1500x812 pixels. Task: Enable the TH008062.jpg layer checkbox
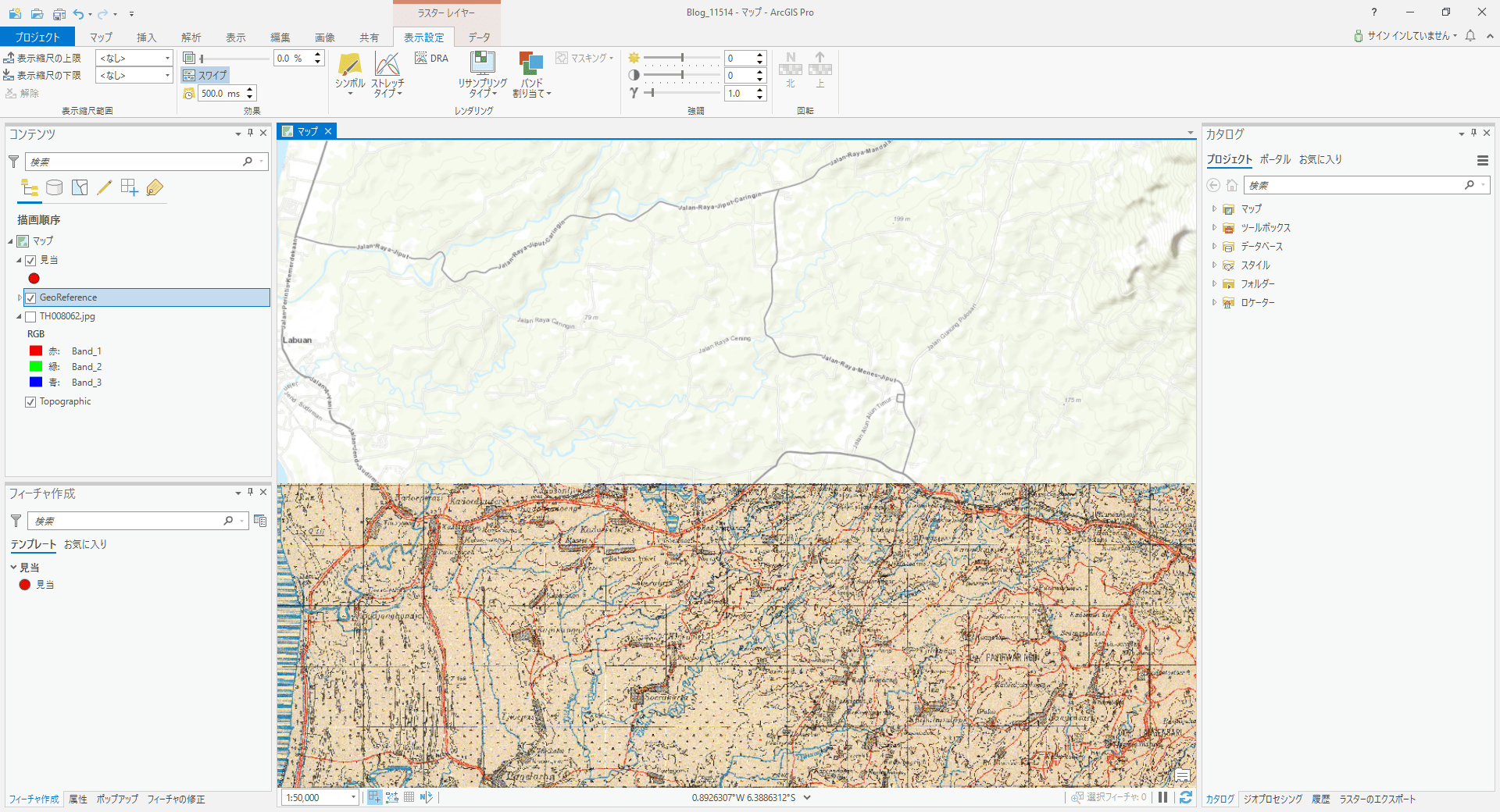pyautogui.click(x=30, y=316)
